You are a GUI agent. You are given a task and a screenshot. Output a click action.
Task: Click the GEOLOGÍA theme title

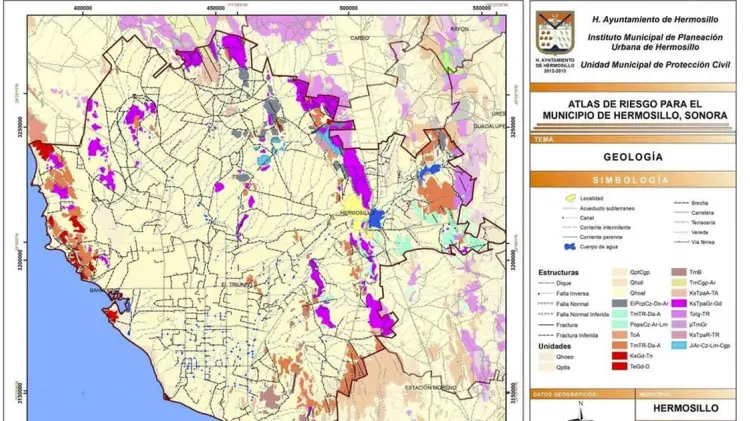tap(632, 157)
